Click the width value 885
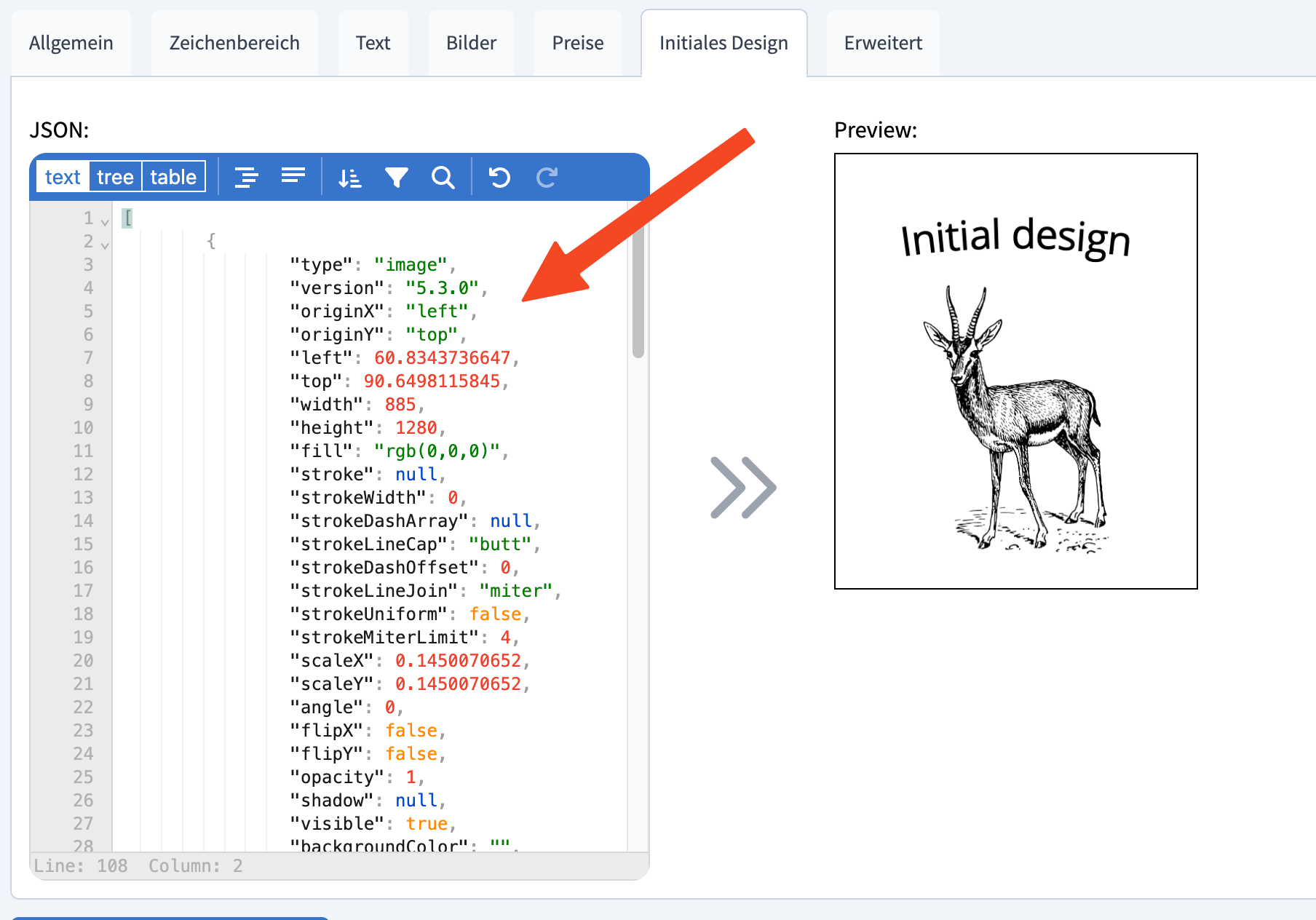The width and height of the screenshot is (1316, 920). coord(400,405)
